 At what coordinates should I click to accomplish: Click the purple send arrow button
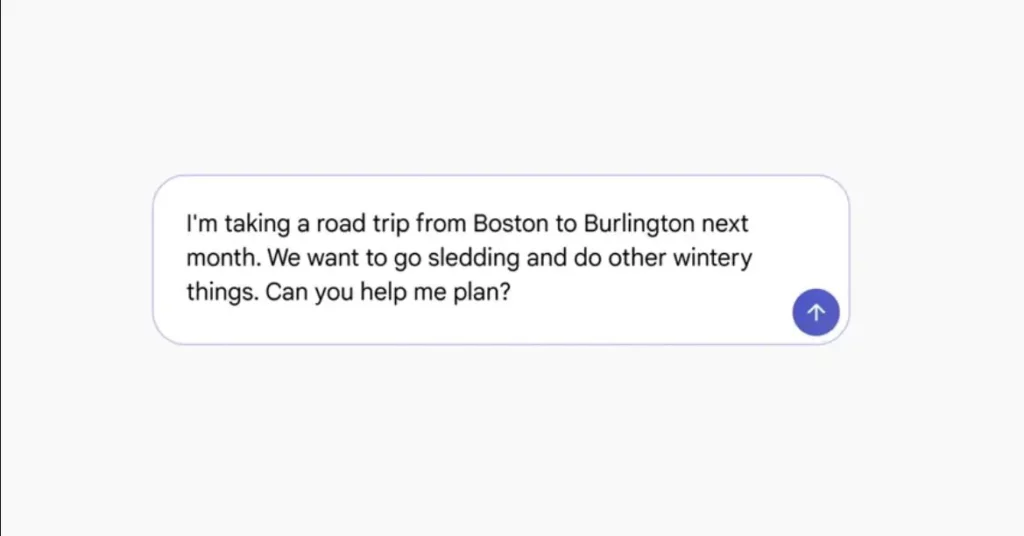pyautogui.click(x=816, y=313)
